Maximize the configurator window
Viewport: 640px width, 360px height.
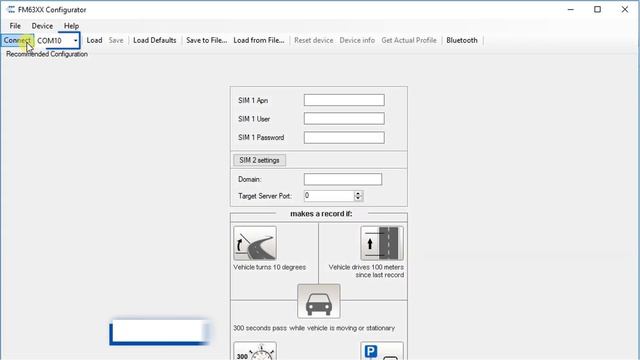pos(598,9)
